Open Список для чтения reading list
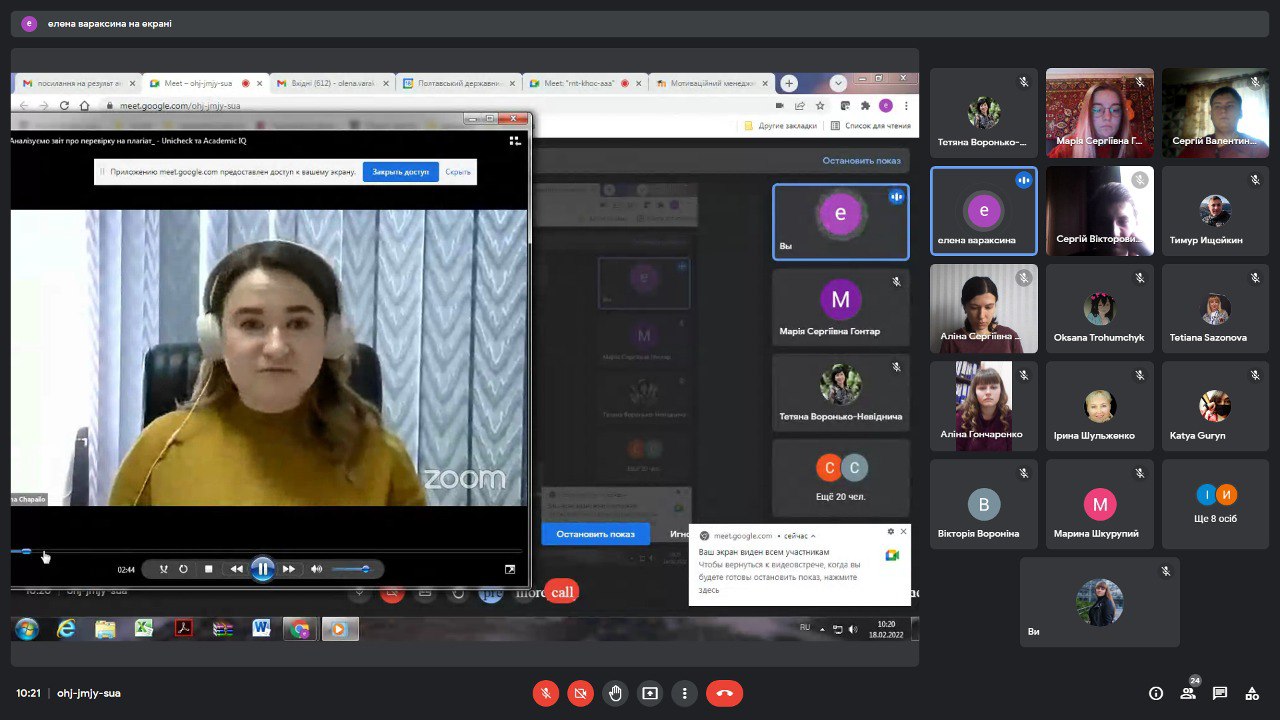This screenshot has height=720, width=1280. pyautogui.click(x=871, y=126)
